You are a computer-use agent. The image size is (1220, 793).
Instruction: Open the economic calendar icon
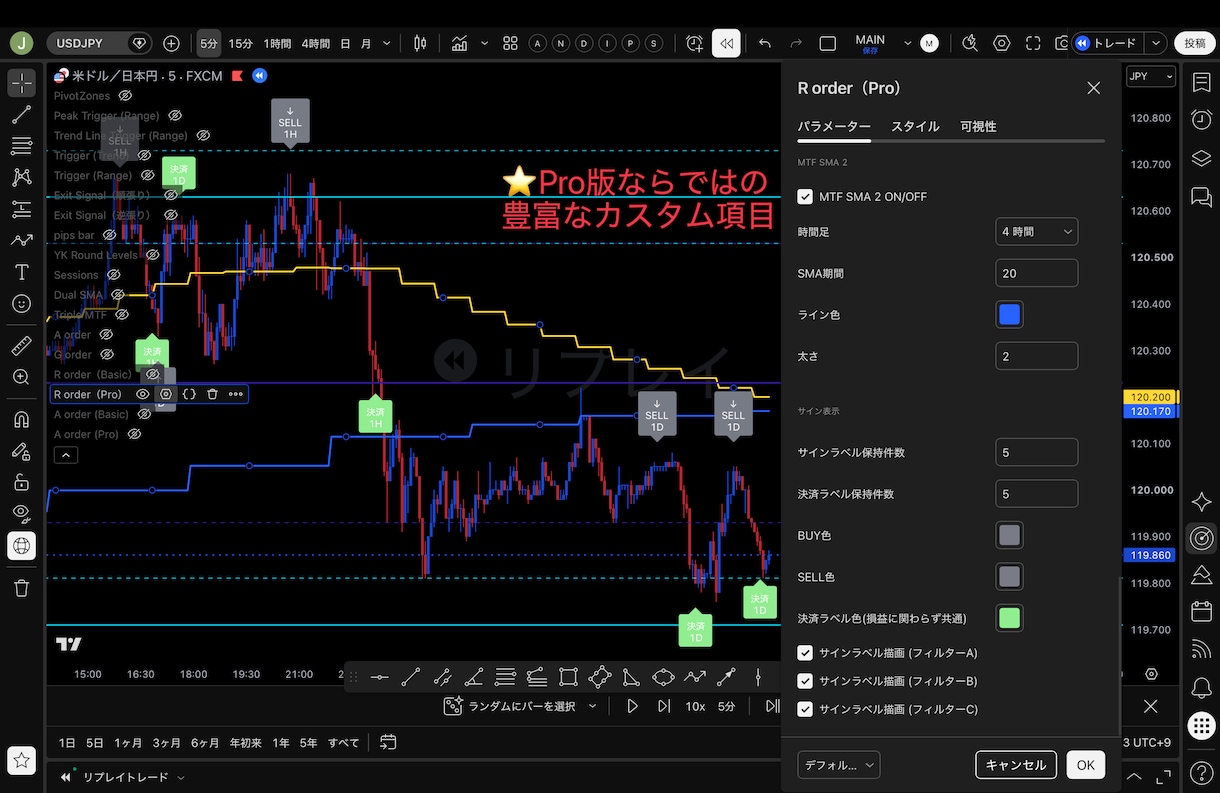click(x=1201, y=611)
